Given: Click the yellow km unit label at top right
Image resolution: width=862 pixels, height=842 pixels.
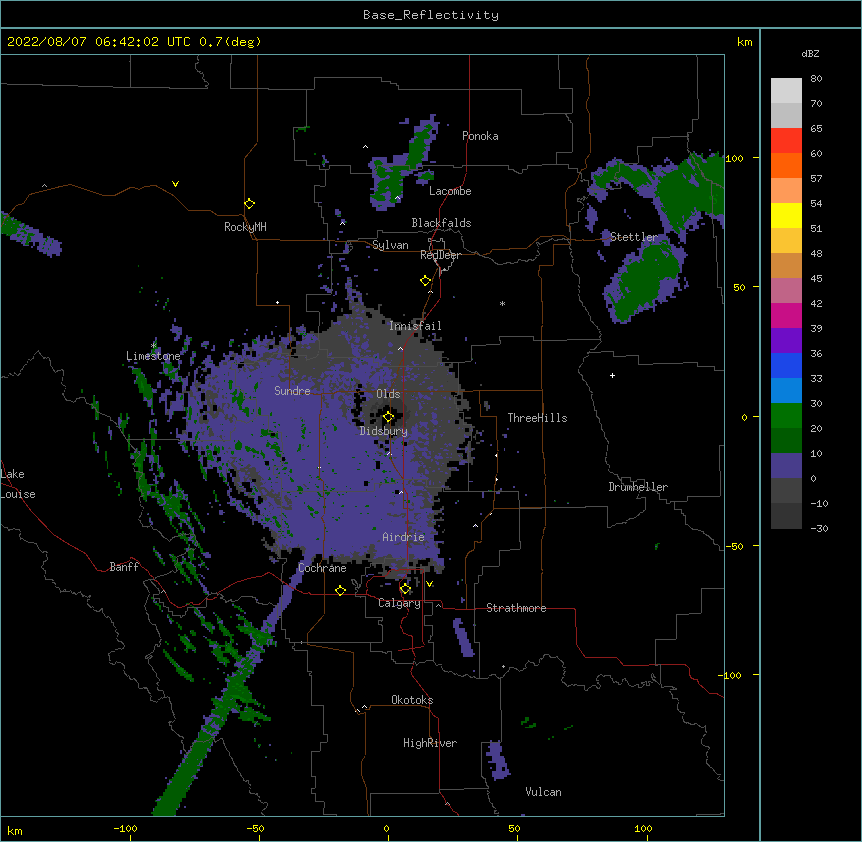Looking at the screenshot, I should point(744,42).
